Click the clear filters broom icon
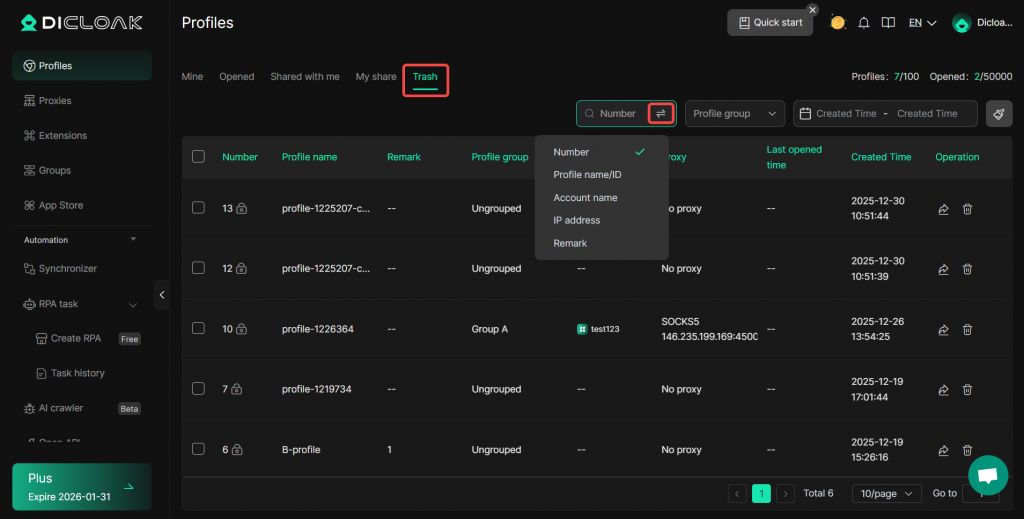Screen dimensions: 1024x519 pyautogui.click(x=998, y=114)
